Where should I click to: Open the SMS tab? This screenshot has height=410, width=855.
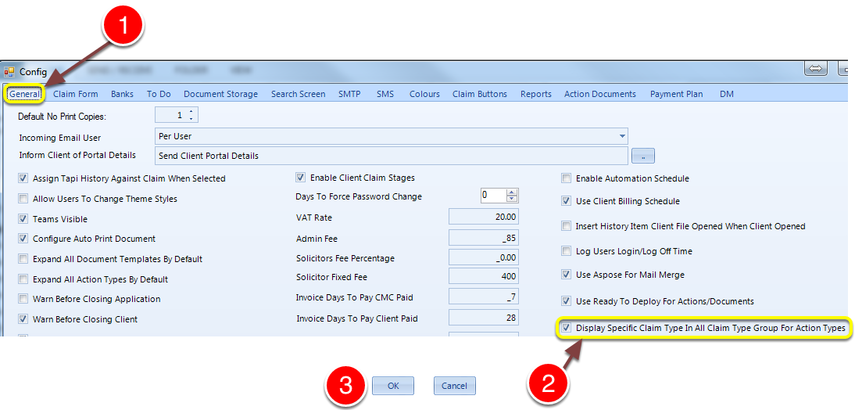click(x=385, y=94)
